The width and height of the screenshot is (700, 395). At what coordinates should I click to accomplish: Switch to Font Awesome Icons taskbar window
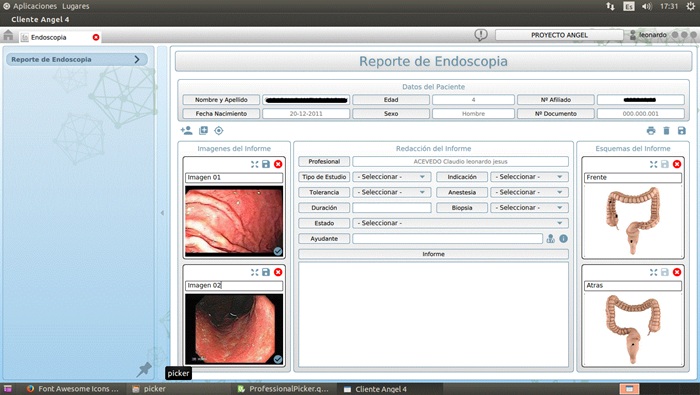73,389
